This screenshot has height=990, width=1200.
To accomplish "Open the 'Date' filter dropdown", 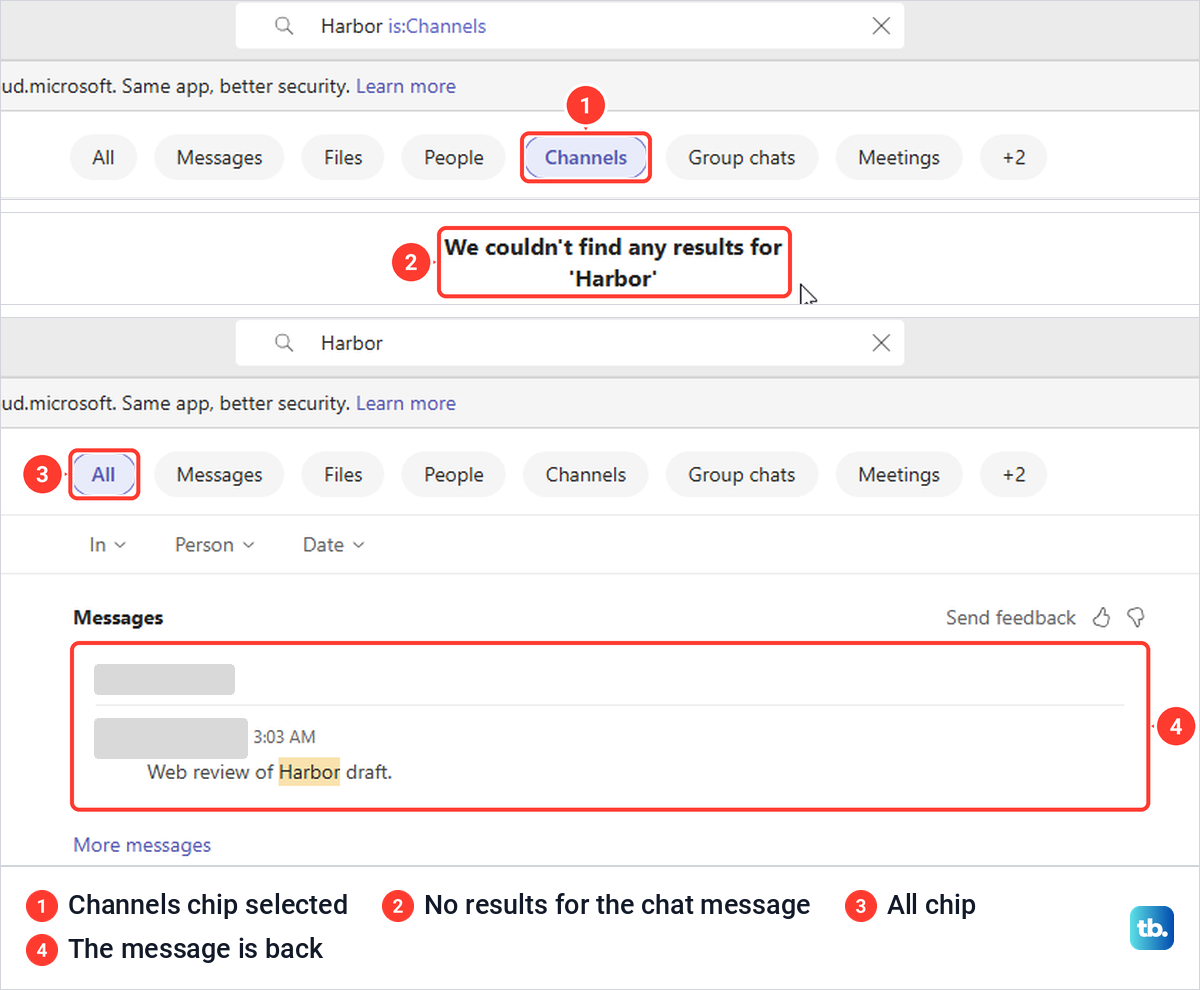I will point(334,545).
